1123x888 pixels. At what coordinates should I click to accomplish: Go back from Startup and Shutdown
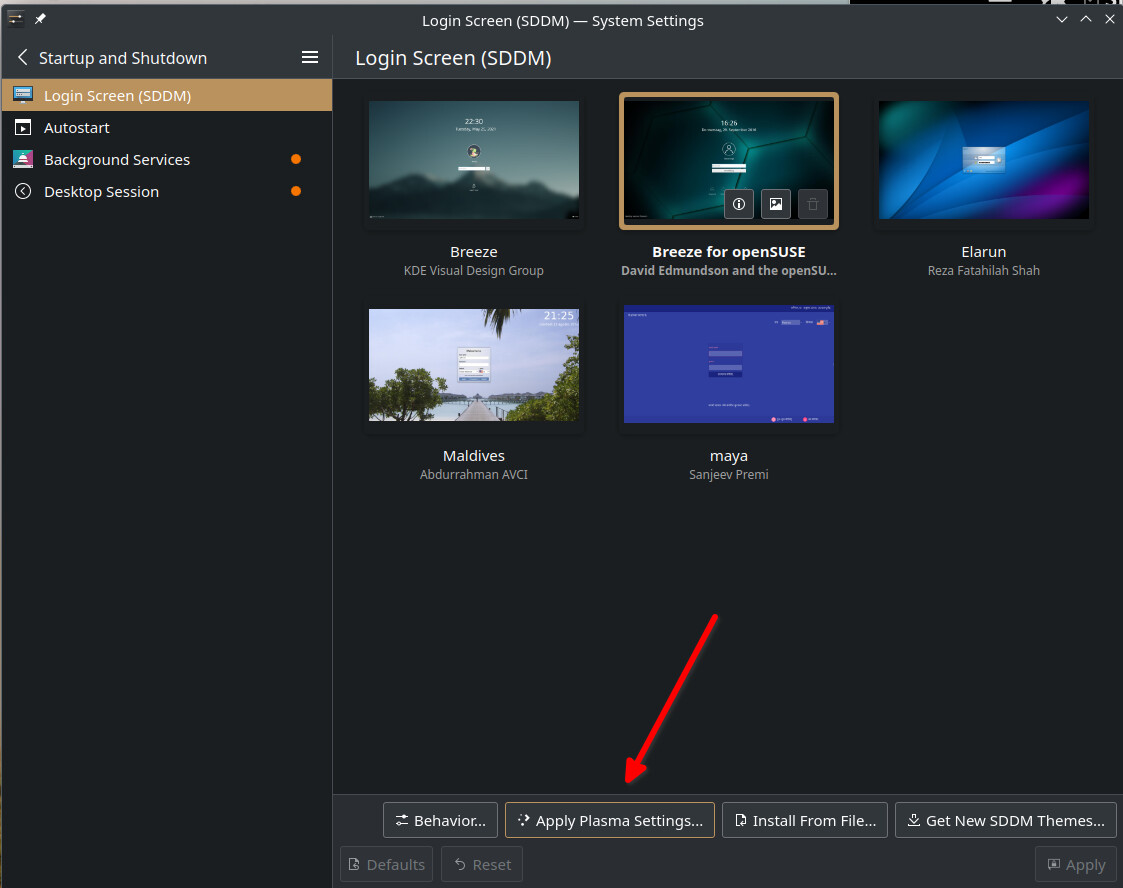tap(23, 57)
